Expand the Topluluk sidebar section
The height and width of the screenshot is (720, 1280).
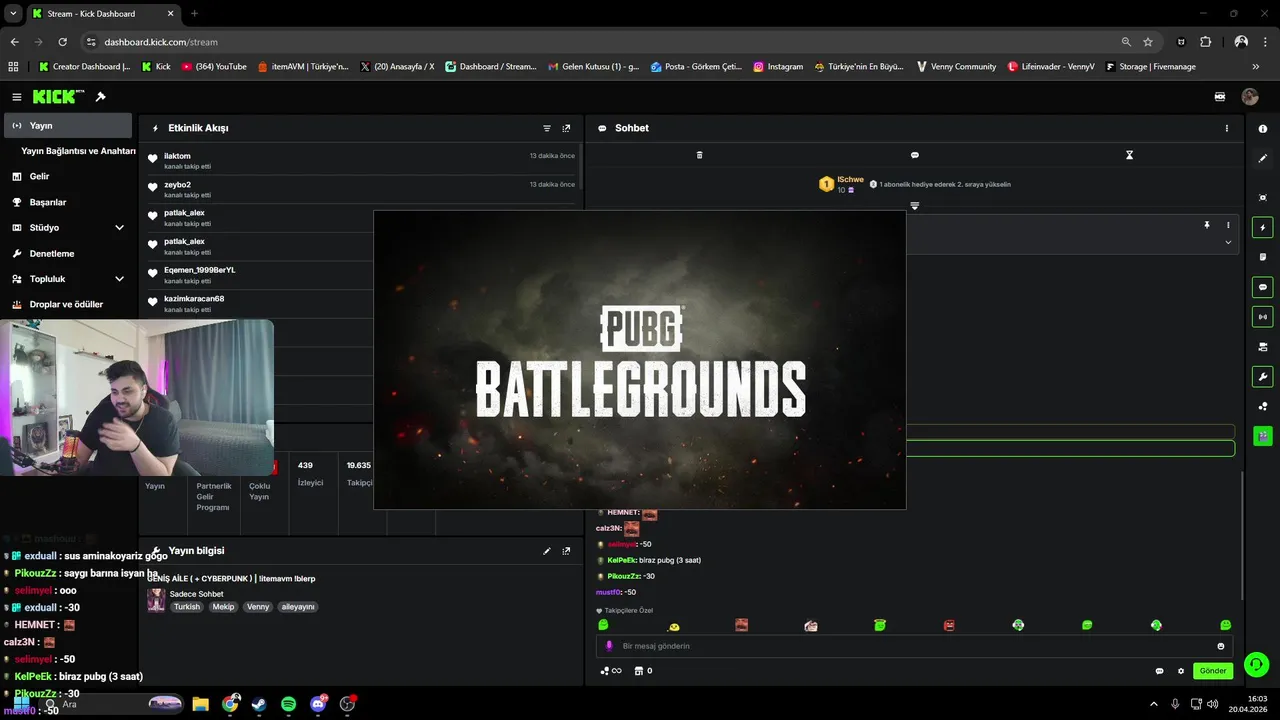tap(119, 279)
